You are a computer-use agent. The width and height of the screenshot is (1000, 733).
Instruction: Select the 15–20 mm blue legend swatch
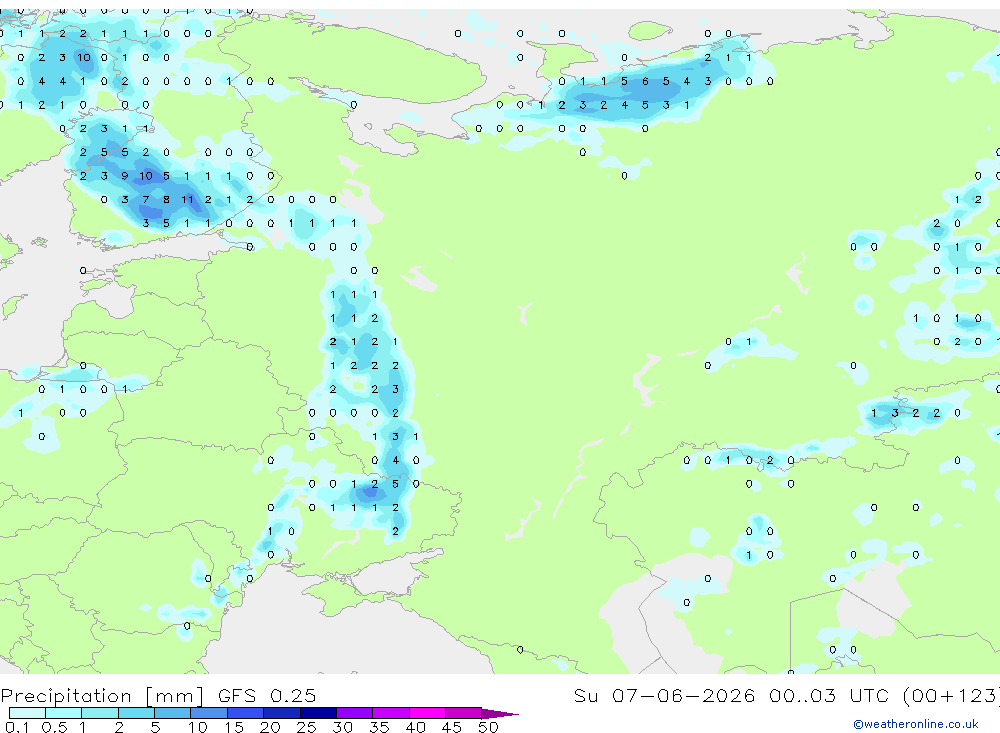pos(246,713)
